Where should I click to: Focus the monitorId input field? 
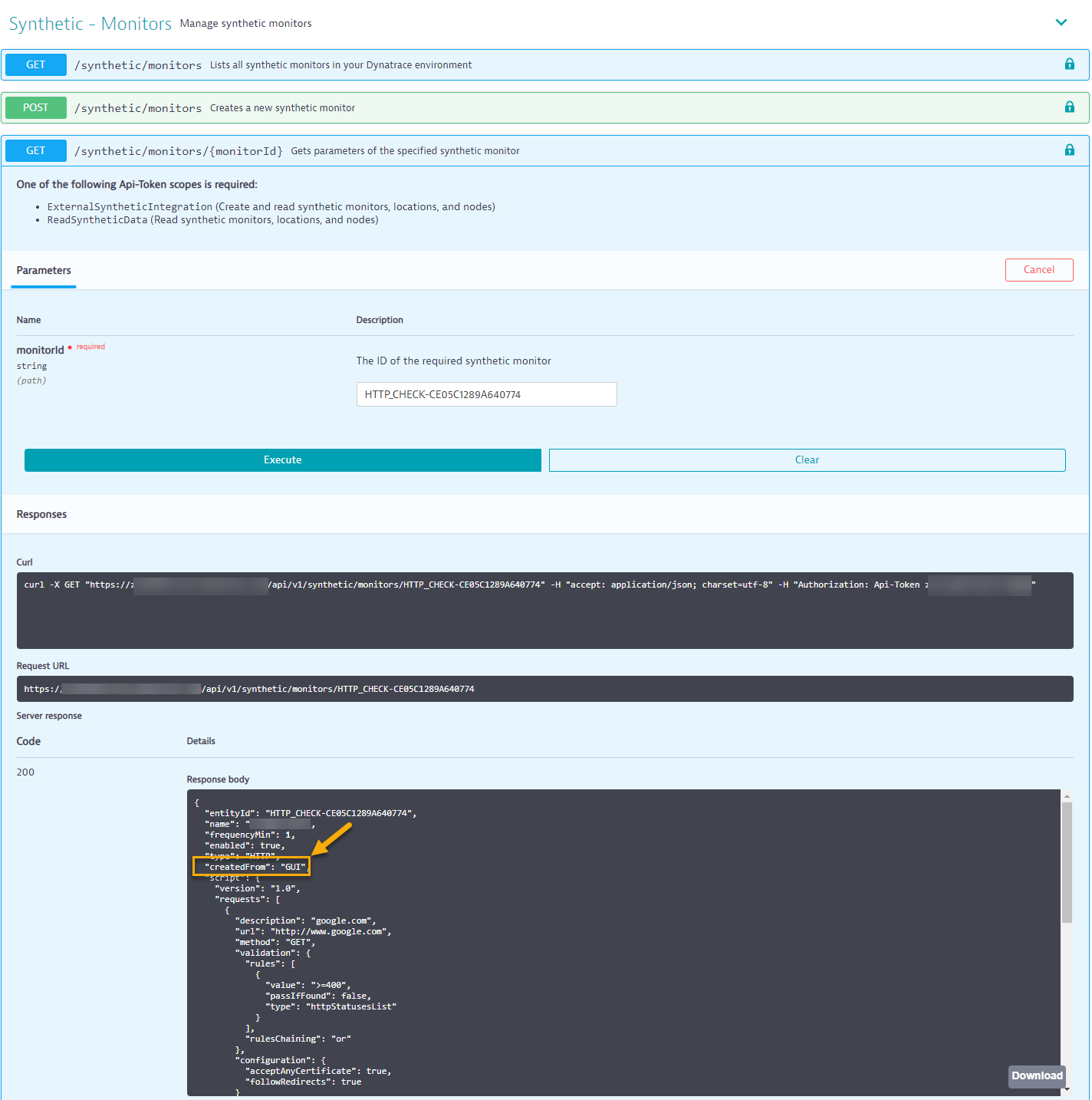coord(486,394)
